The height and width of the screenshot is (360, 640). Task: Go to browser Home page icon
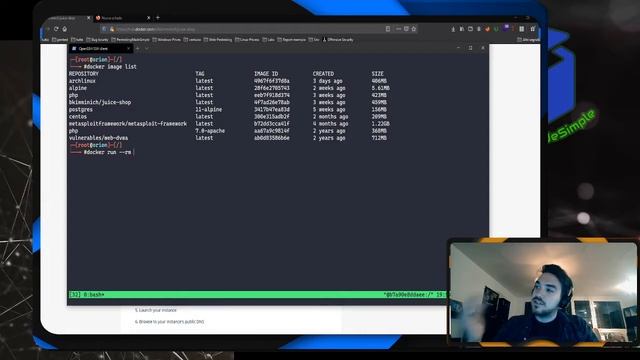(x=64, y=29)
